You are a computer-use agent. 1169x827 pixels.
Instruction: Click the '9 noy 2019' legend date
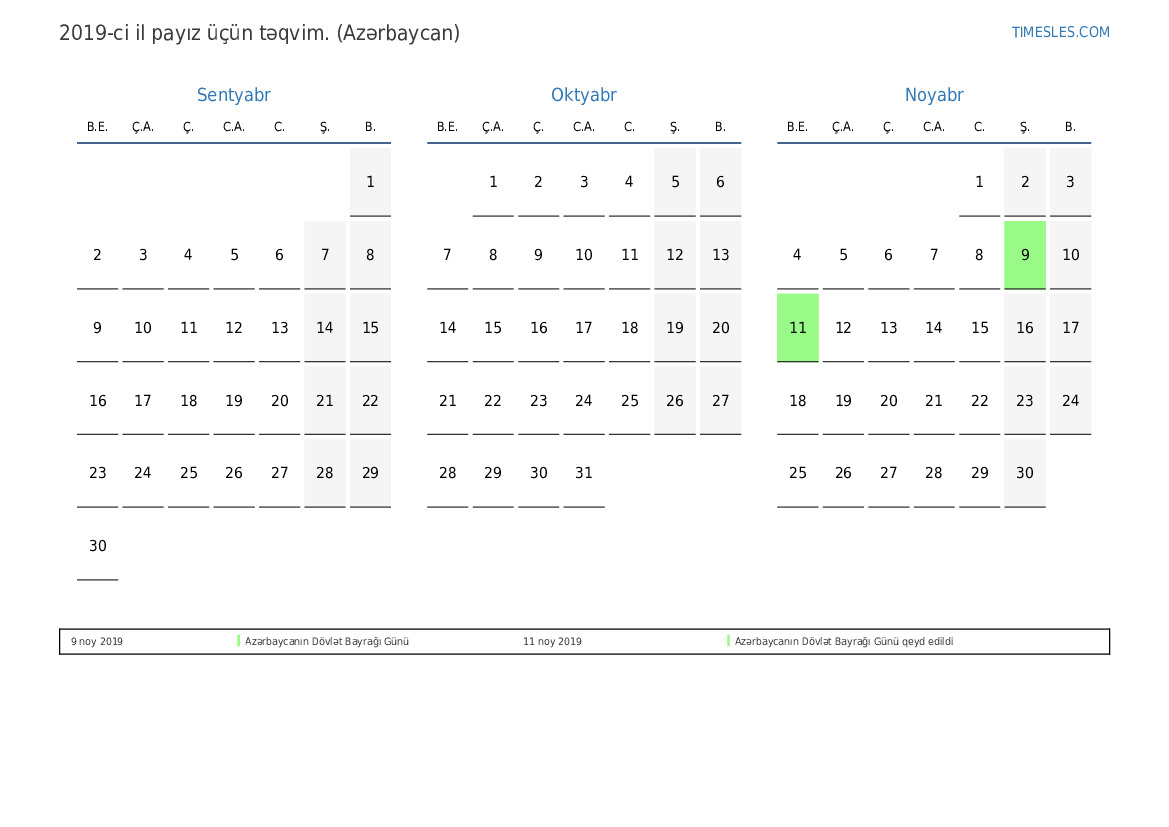[x=97, y=642]
